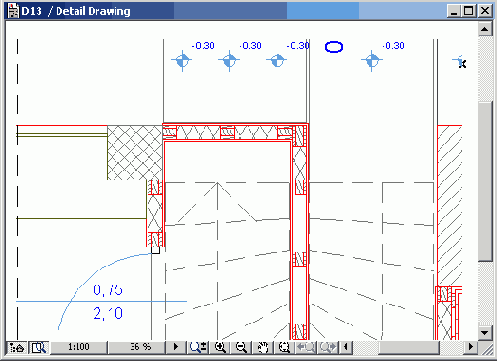Click horizontal scrollbar right arrow
This screenshot has height=361, width=497.
[470, 347]
